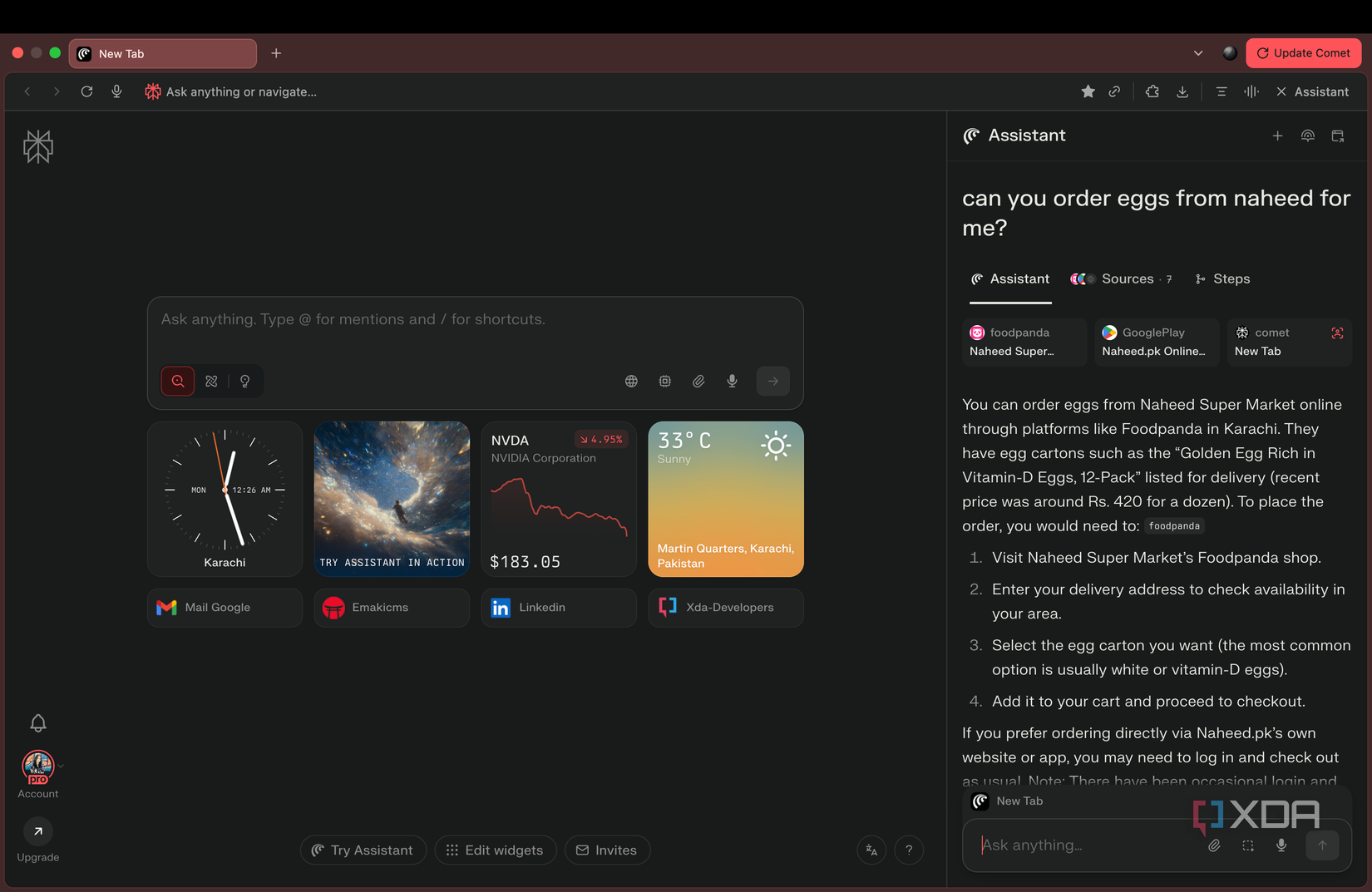Click the Update Comet button
Screen dimensions: 1372x892
click(x=1303, y=53)
